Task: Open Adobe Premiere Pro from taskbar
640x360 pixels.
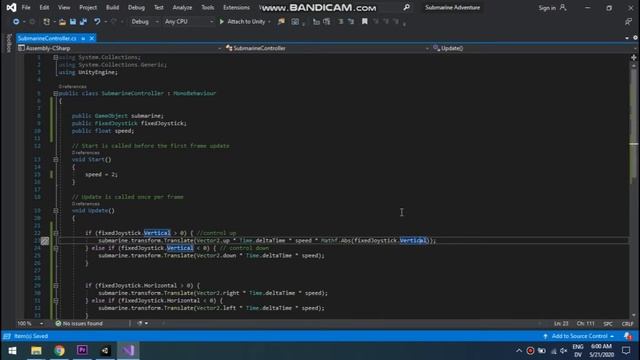Action: click(x=82, y=351)
